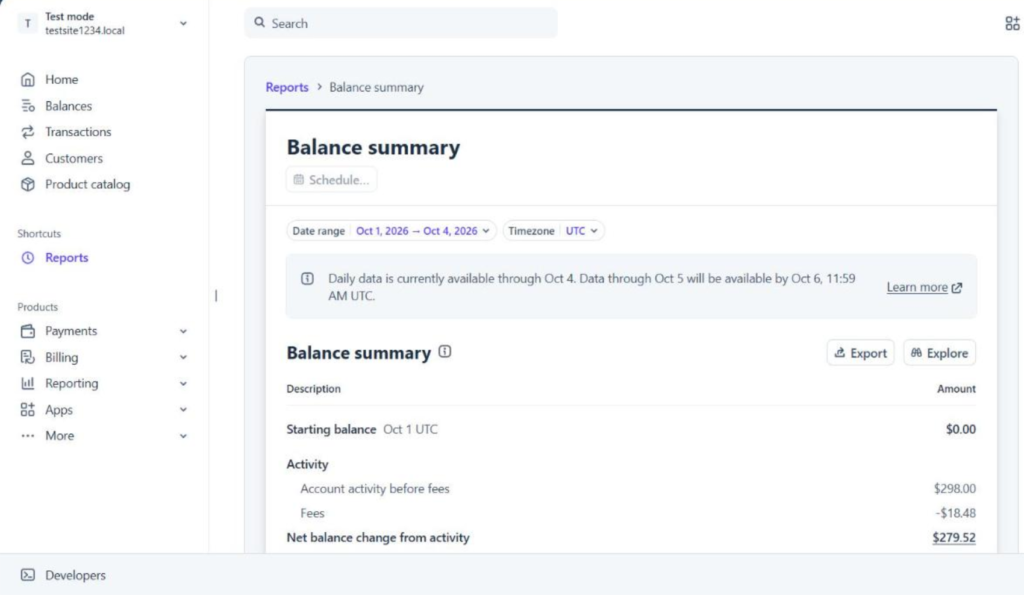The image size is (1024, 595).
Task: Click the Payments wallet icon
Action: (27, 331)
